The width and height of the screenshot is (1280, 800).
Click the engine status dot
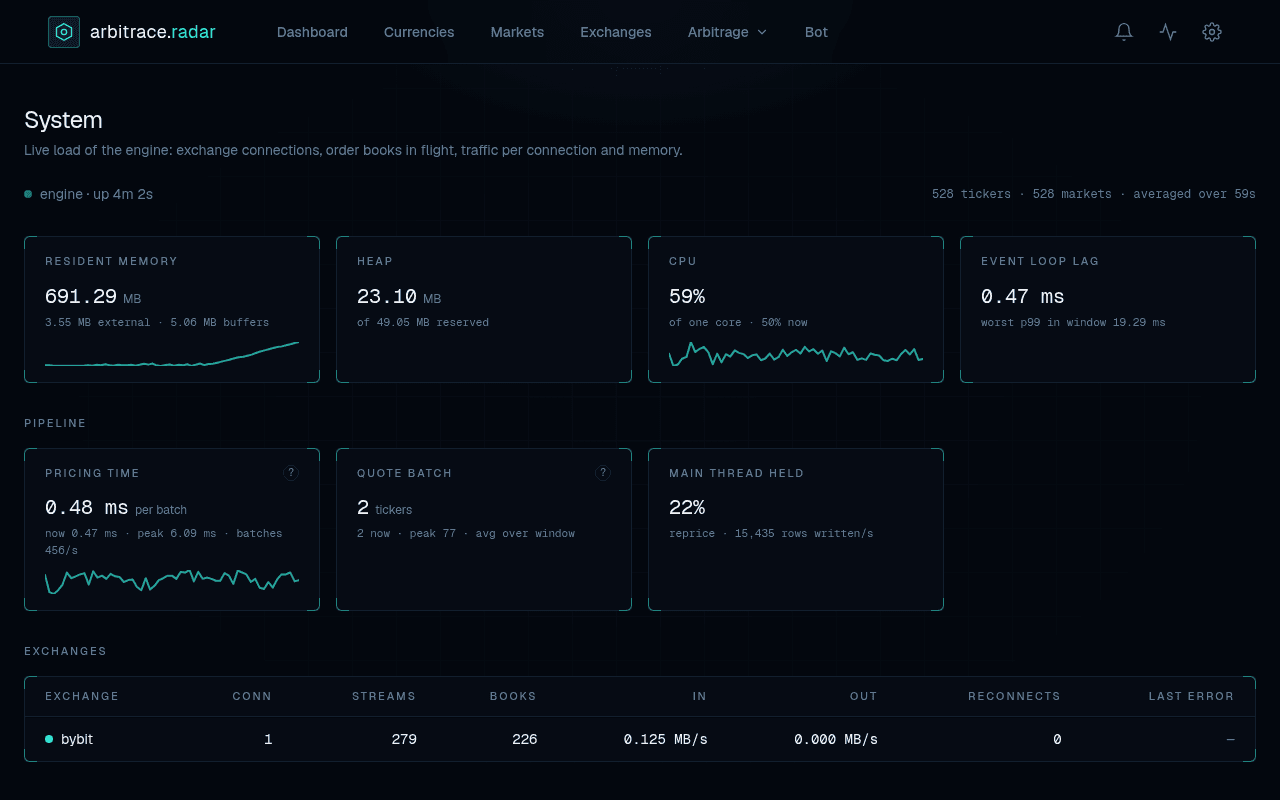[28, 194]
